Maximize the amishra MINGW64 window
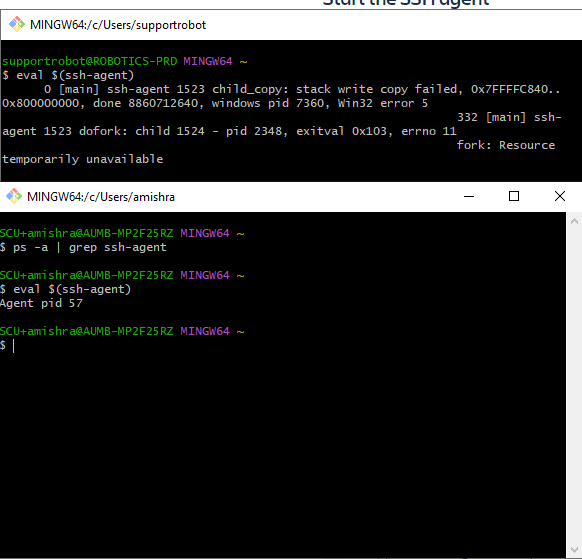The image size is (582, 559). tap(514, 196)
